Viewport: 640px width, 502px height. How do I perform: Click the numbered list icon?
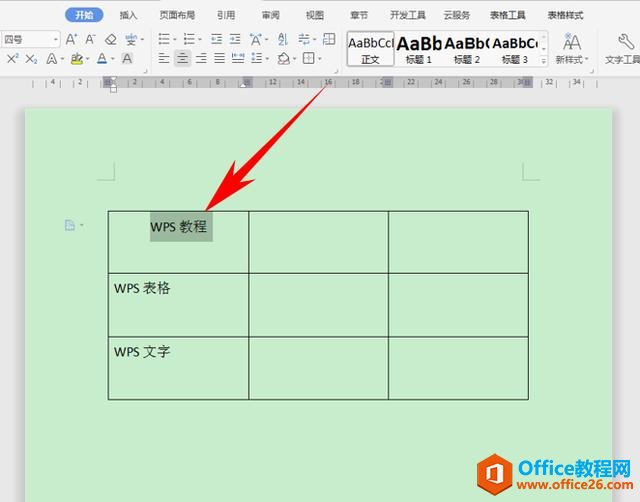pyautogui.click(x=189, y=39)
